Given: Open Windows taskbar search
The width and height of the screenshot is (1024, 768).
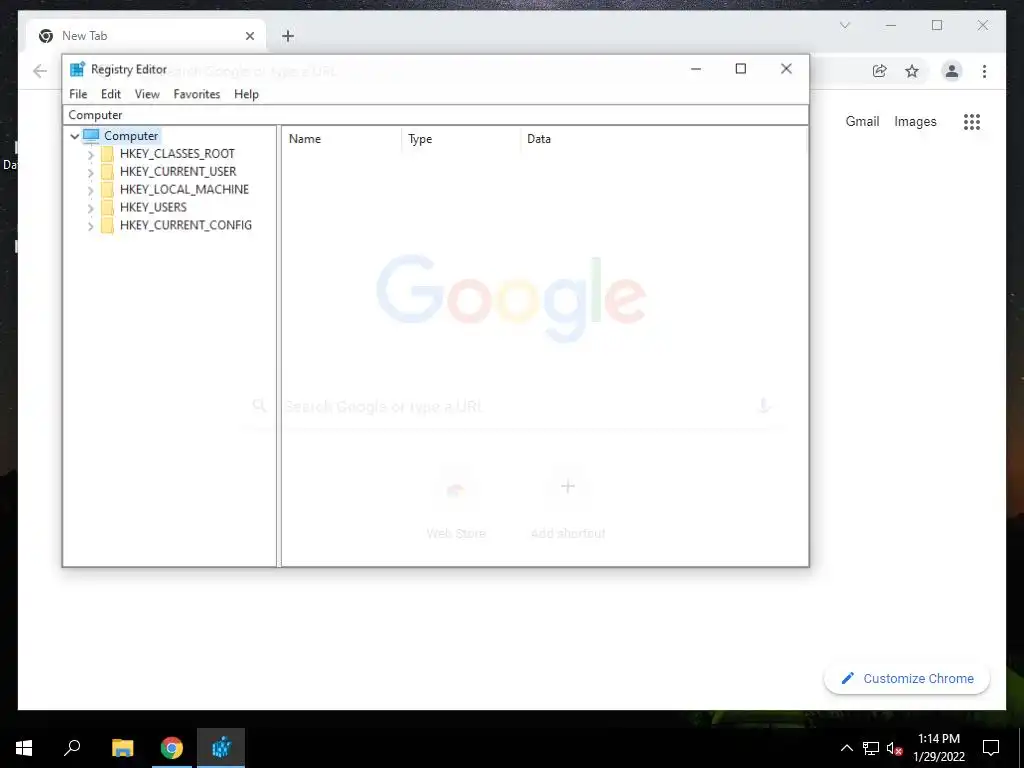Looking at the screenshot, I should click(x=72, y=748).
